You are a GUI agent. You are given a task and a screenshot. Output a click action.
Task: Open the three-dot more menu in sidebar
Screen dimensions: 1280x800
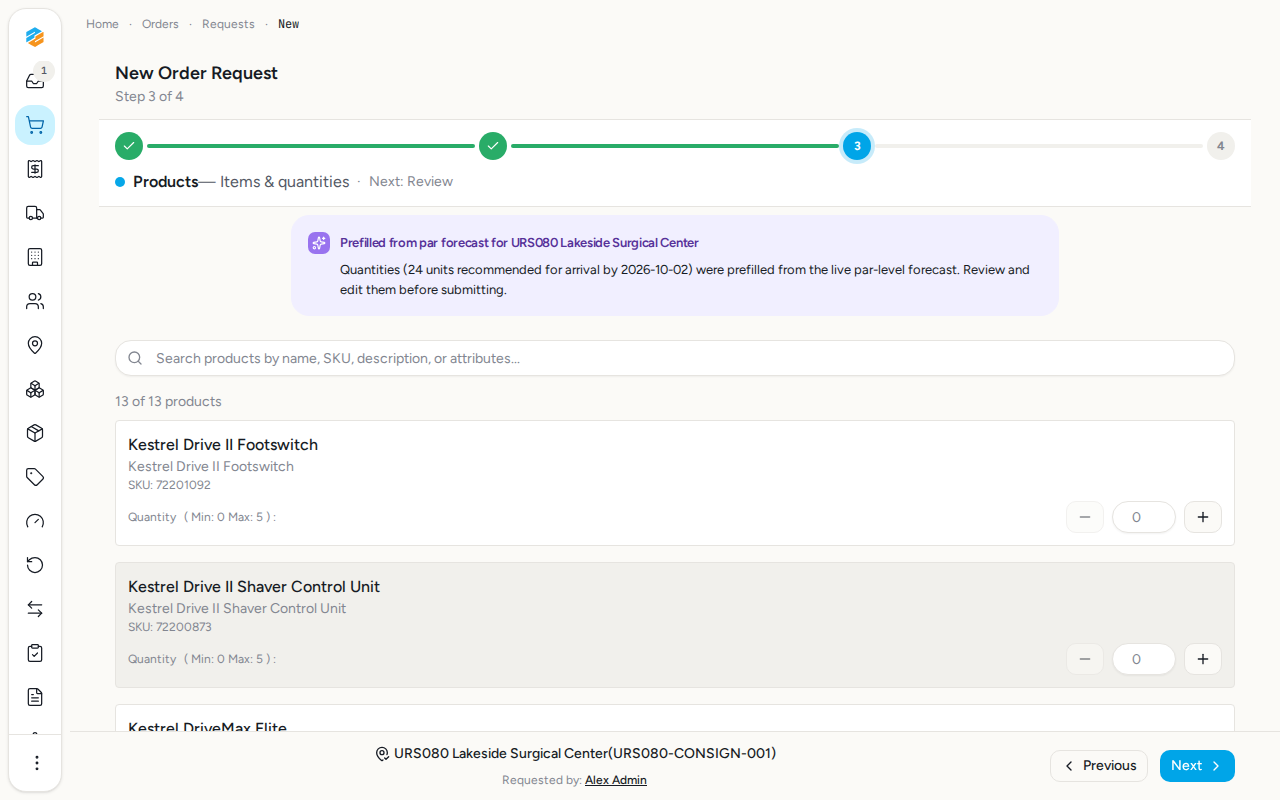[x=36, y=763]
